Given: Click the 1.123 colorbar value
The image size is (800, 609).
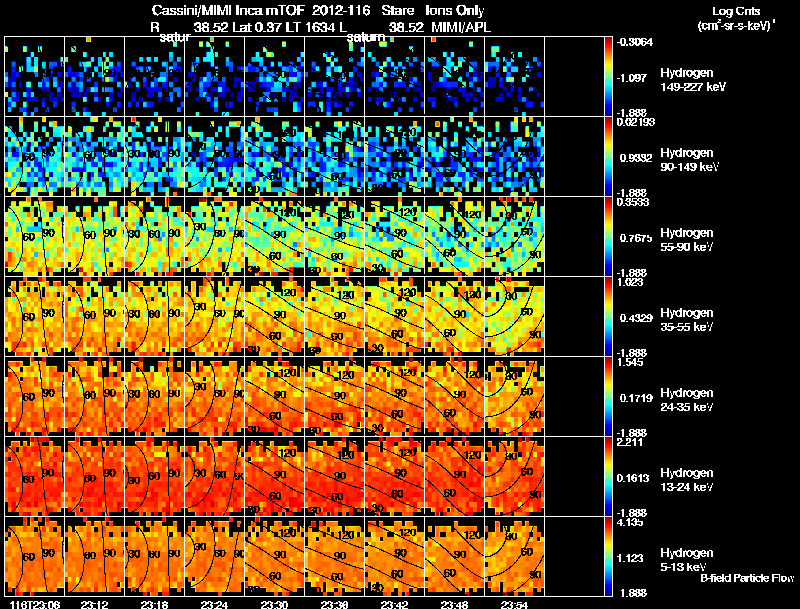Looking at the screenshot, I should [x=630, y=558].
